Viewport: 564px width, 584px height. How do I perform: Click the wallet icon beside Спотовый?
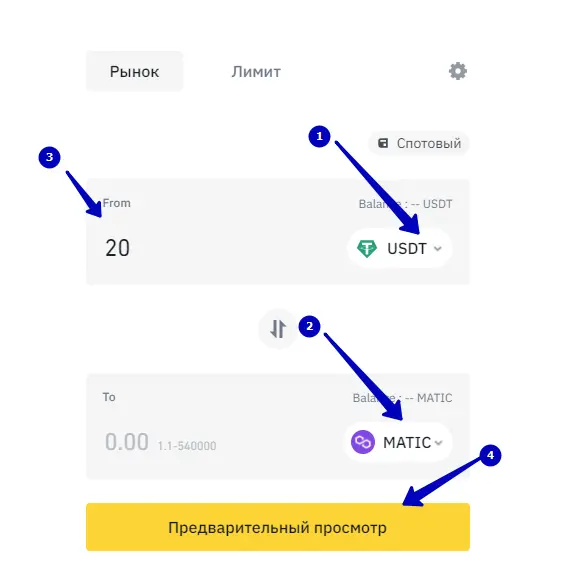(x=383, y=143)
